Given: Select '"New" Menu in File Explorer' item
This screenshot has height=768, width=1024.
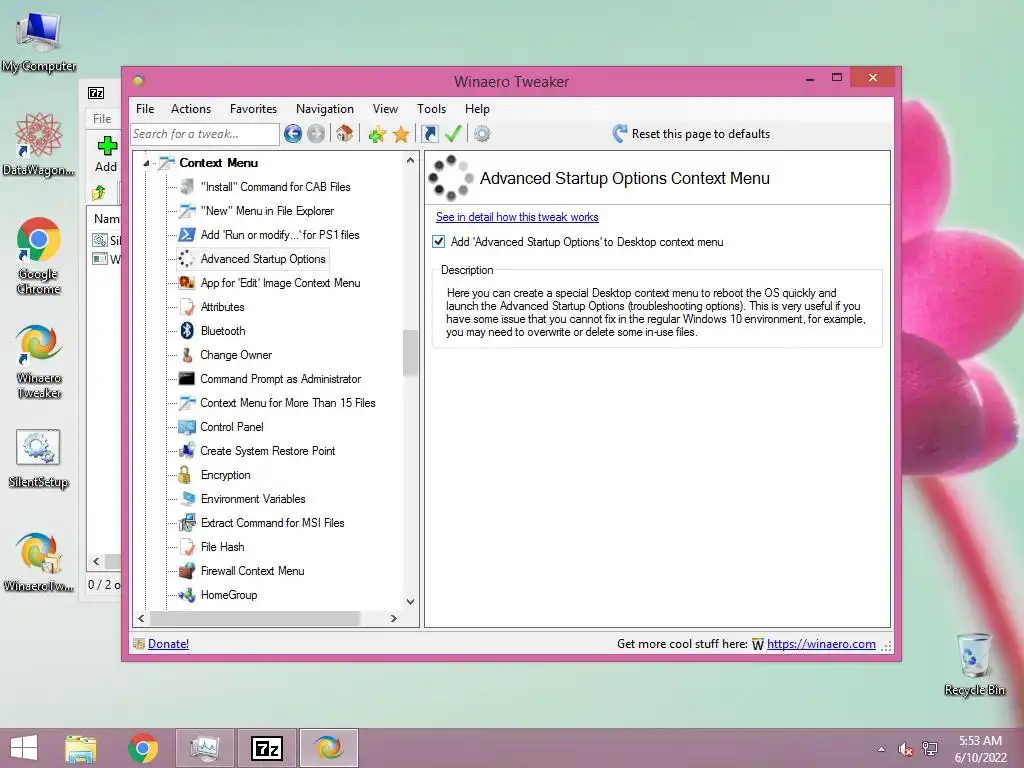Looking at the screenshot, I should (267, 211).
